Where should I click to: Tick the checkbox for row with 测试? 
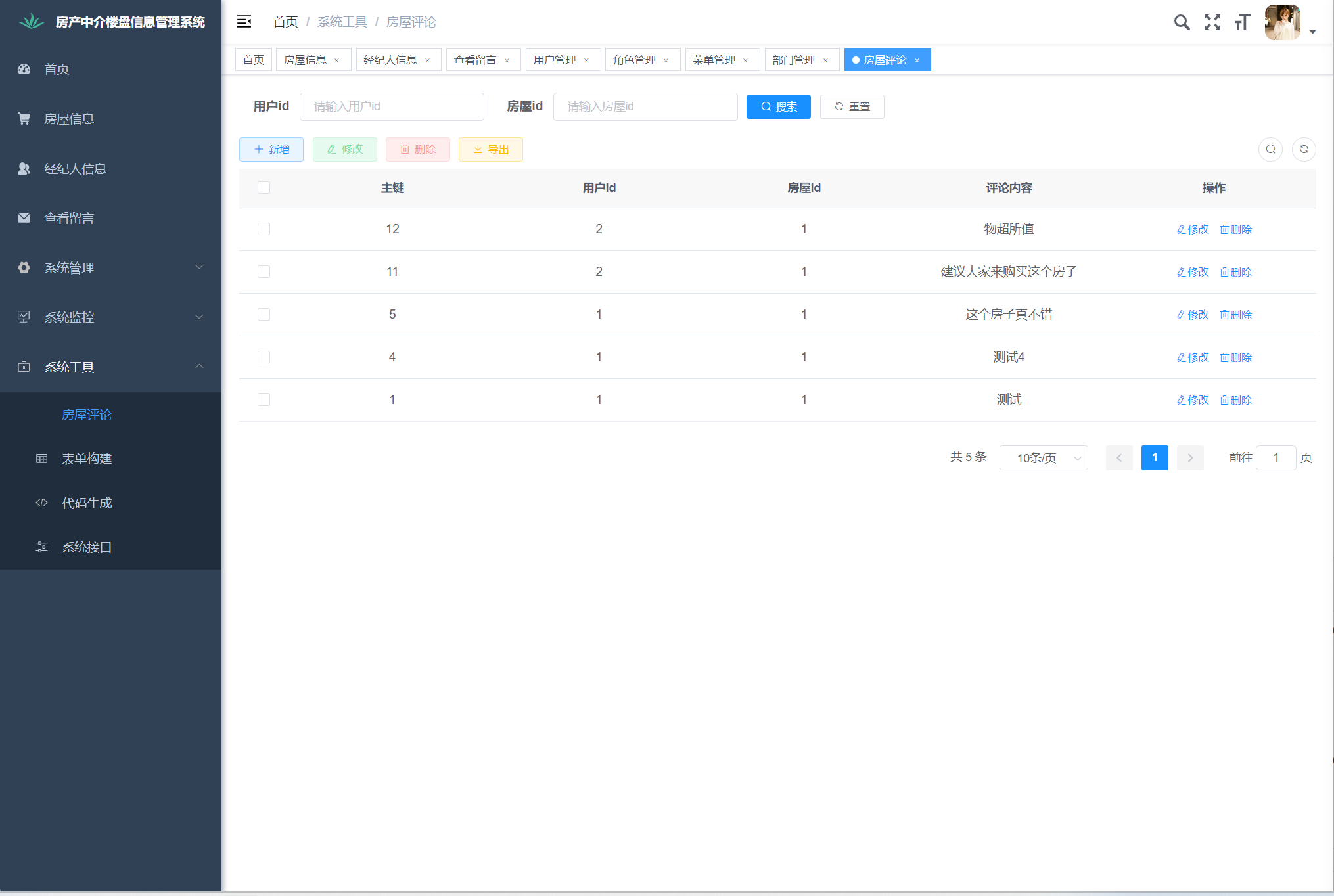pos(264,400)
